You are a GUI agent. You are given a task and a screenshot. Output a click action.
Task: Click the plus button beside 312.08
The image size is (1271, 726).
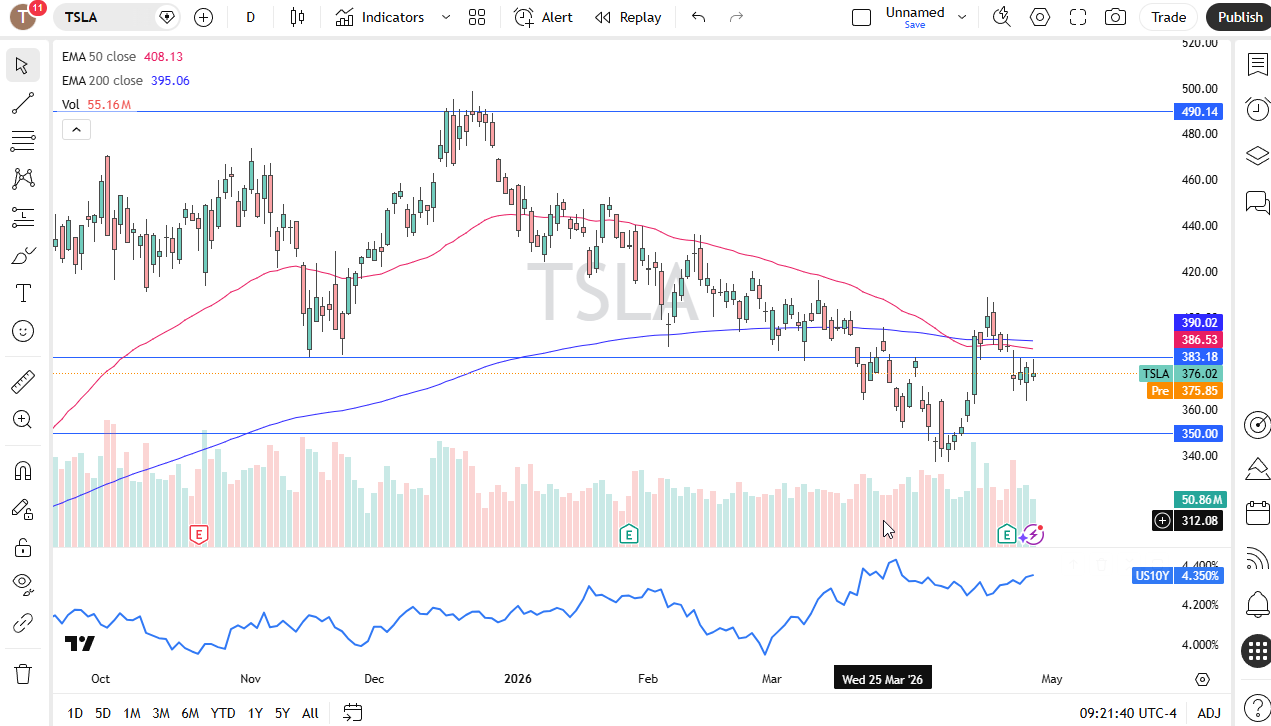pyautogui.click(x=1162, y=520)
